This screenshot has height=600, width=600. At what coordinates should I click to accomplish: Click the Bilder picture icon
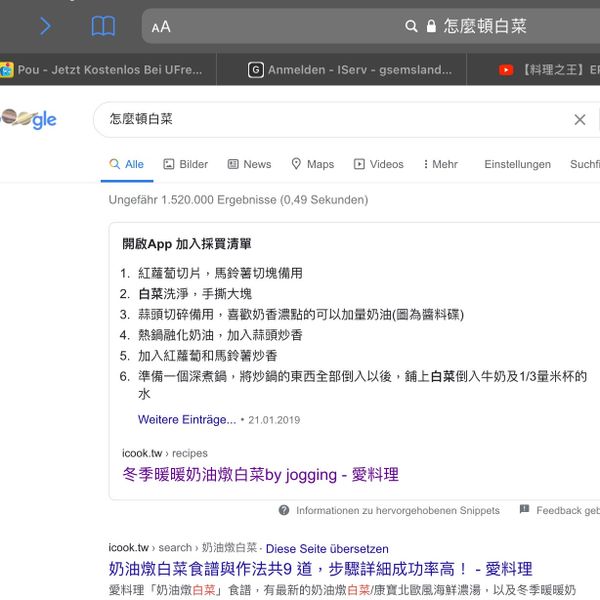169,164
